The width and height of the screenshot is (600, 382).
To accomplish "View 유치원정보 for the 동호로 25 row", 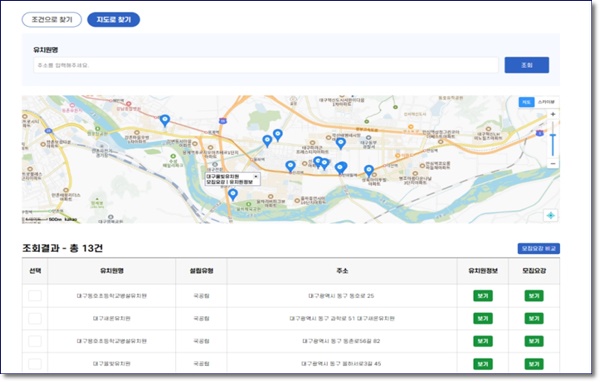I will pos(483,296).
